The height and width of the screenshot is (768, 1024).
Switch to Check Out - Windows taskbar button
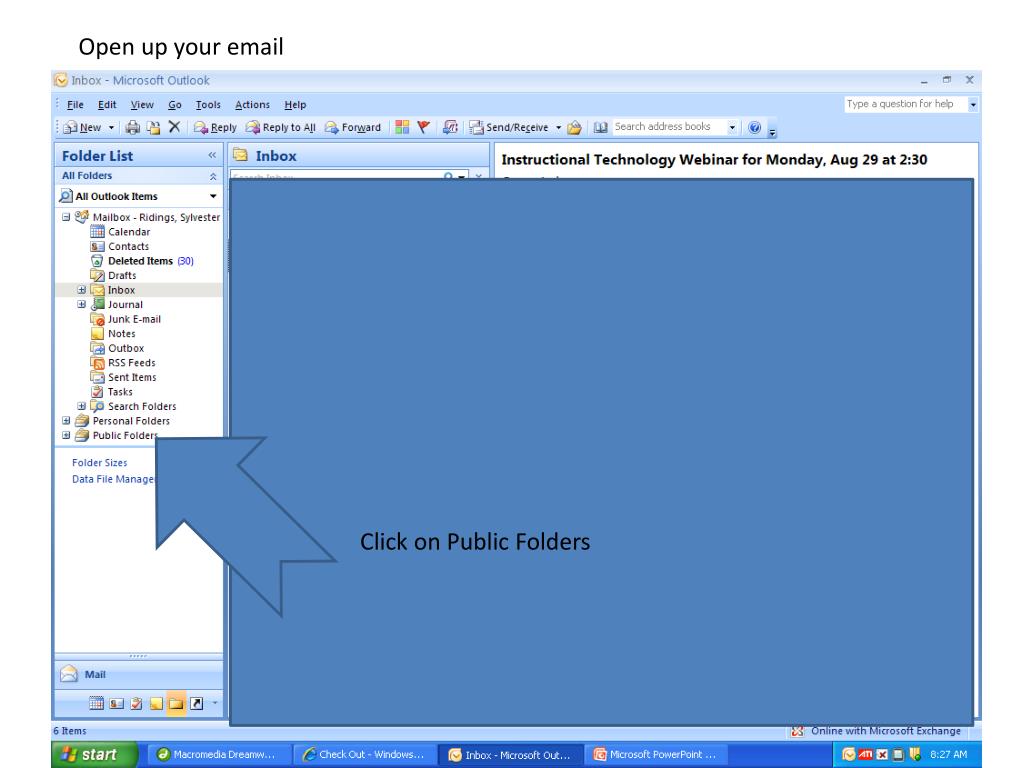[x=364, y=754]
